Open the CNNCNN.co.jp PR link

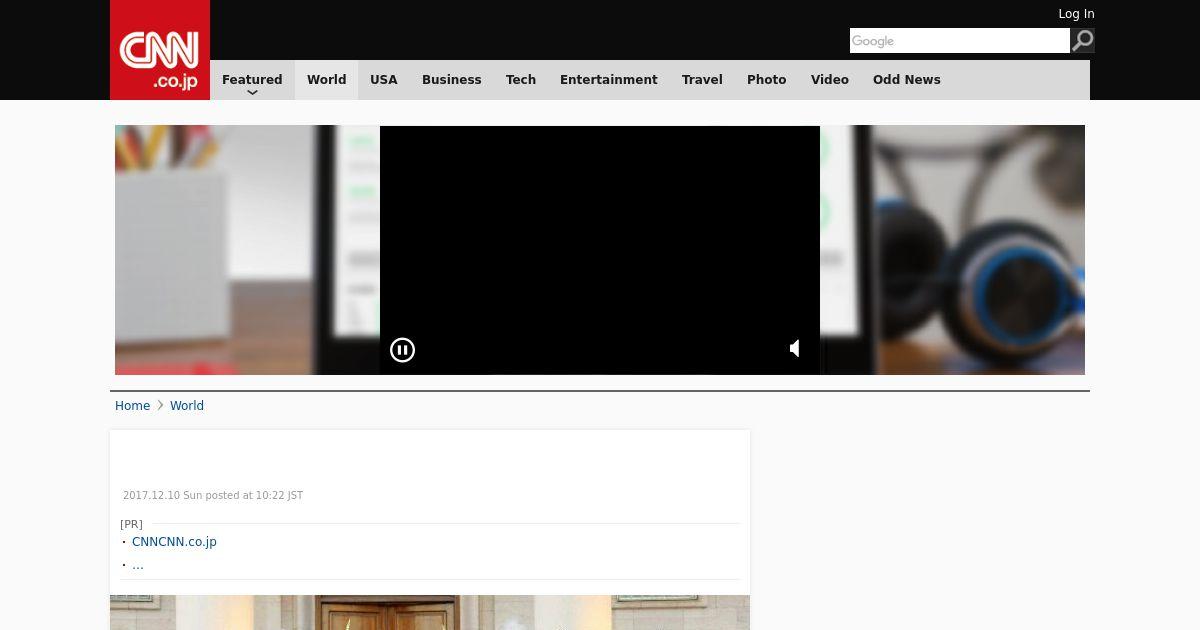(174, 542)
